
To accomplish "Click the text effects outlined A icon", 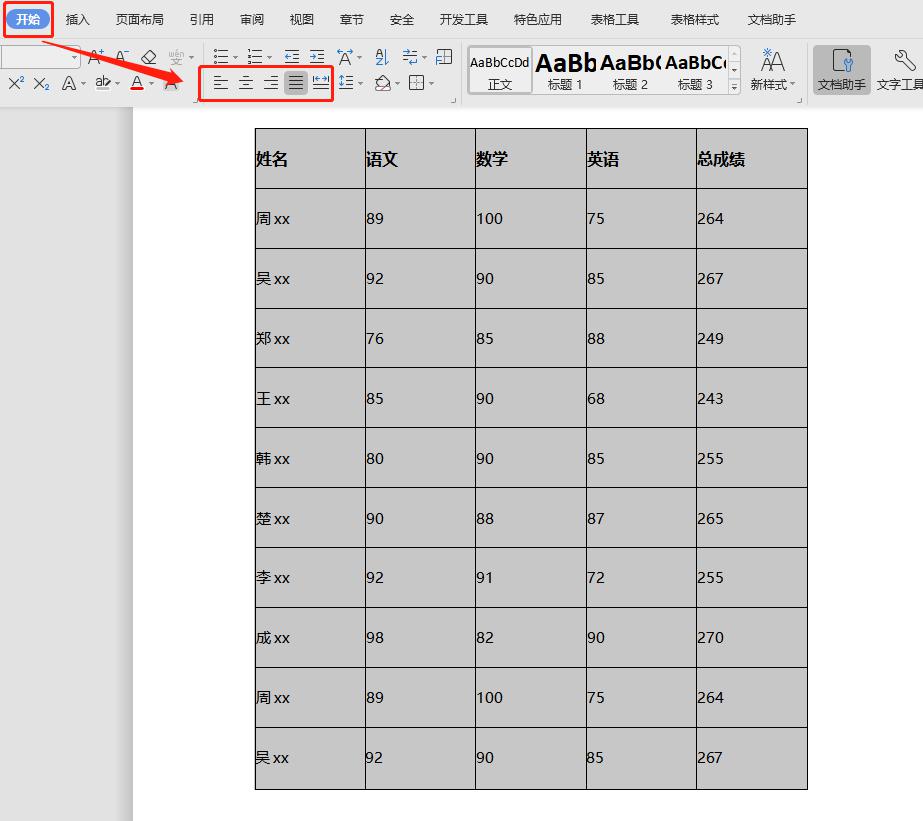I will pos(69,83).
